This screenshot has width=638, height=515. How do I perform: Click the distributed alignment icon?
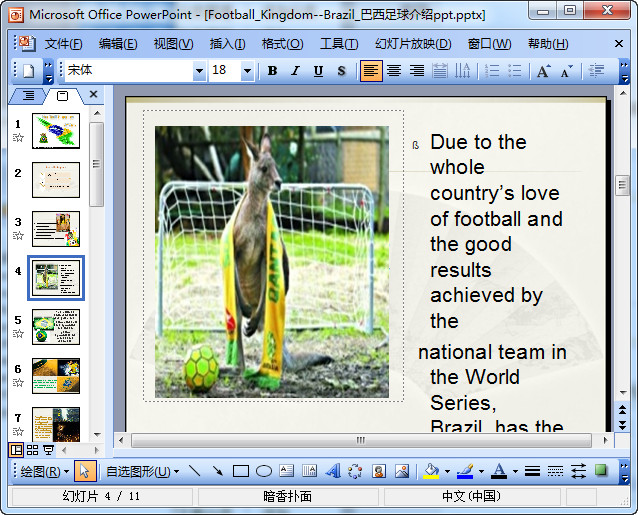439,71
